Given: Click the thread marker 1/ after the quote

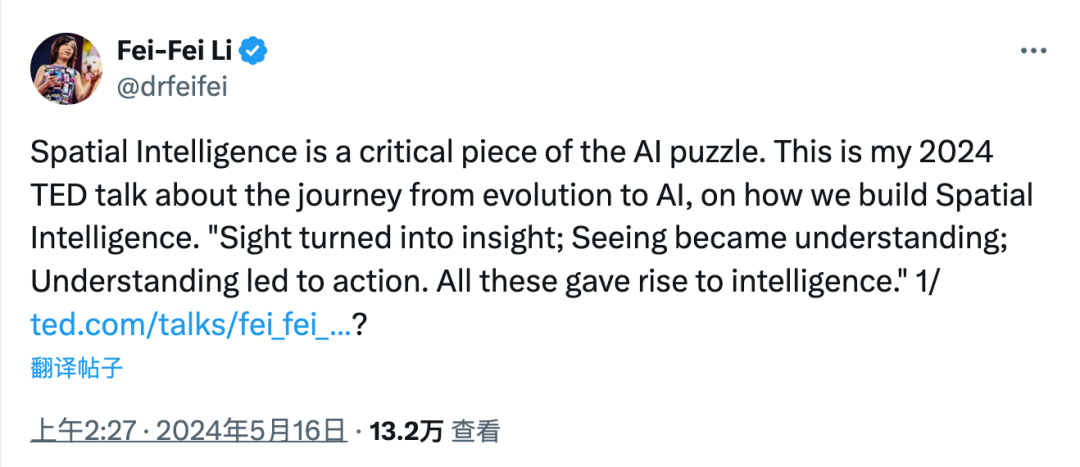Looking at the screenshot, I should point(925,282).
